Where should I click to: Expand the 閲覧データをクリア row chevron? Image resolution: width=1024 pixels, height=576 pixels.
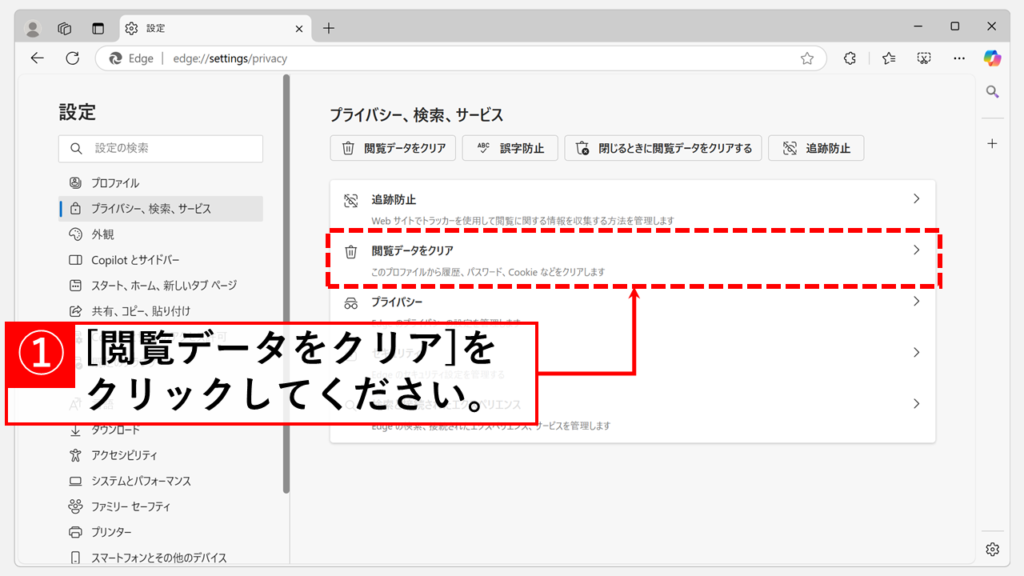click(x=915, y=250)
